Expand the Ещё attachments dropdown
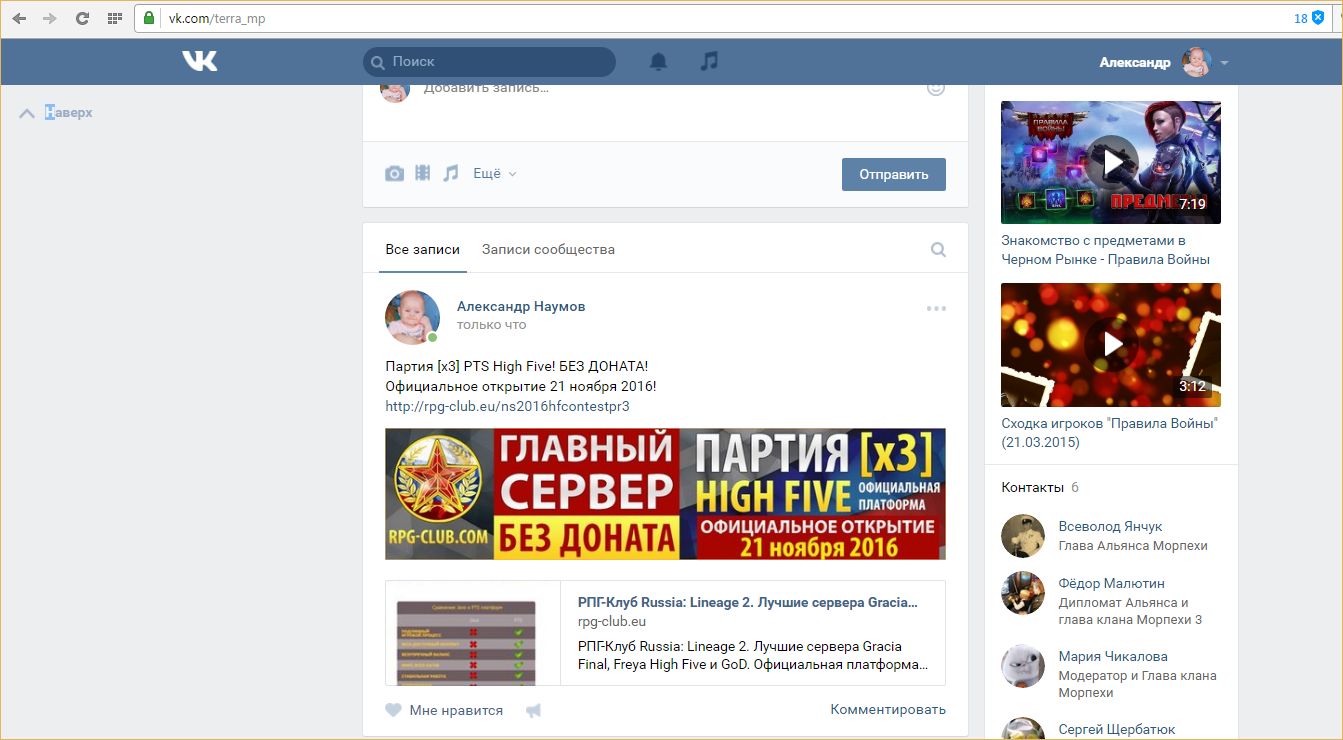 coord(494,174)
